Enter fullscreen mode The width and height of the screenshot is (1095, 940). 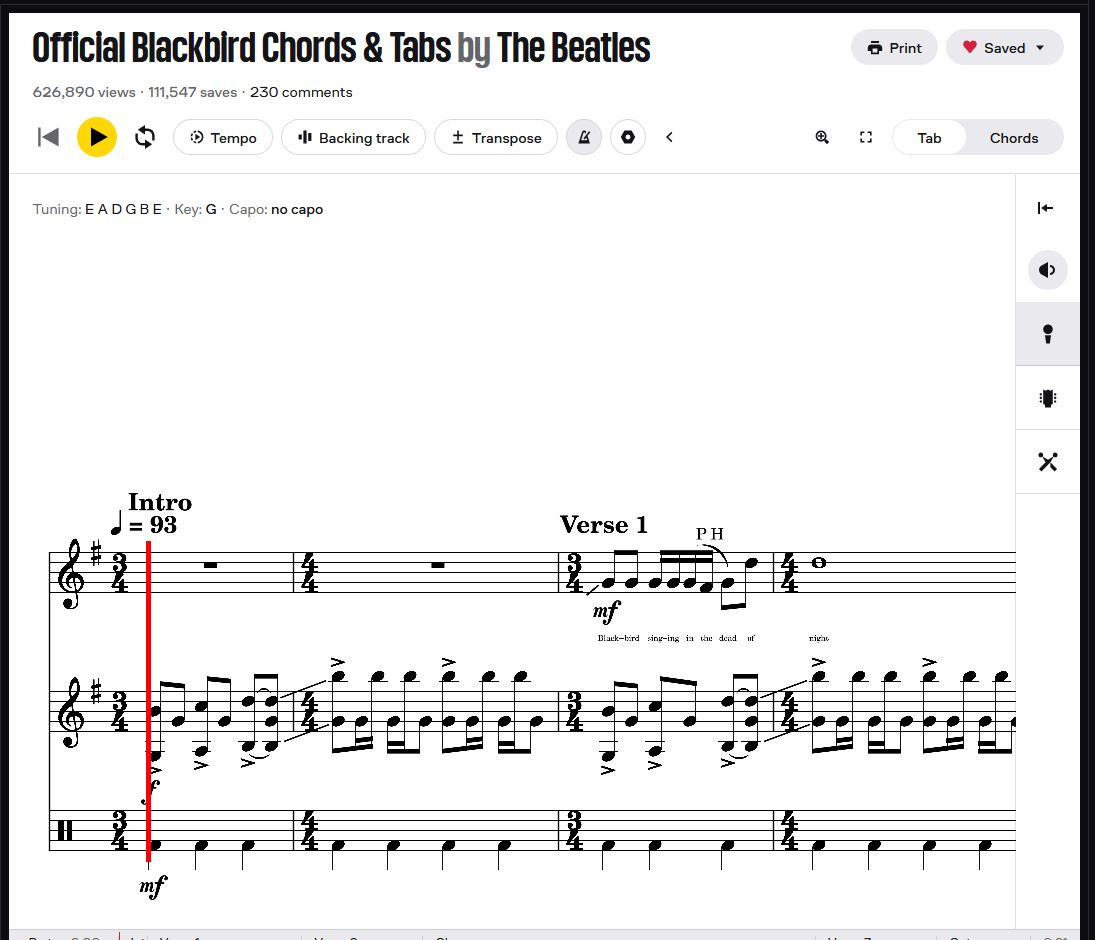866,137
